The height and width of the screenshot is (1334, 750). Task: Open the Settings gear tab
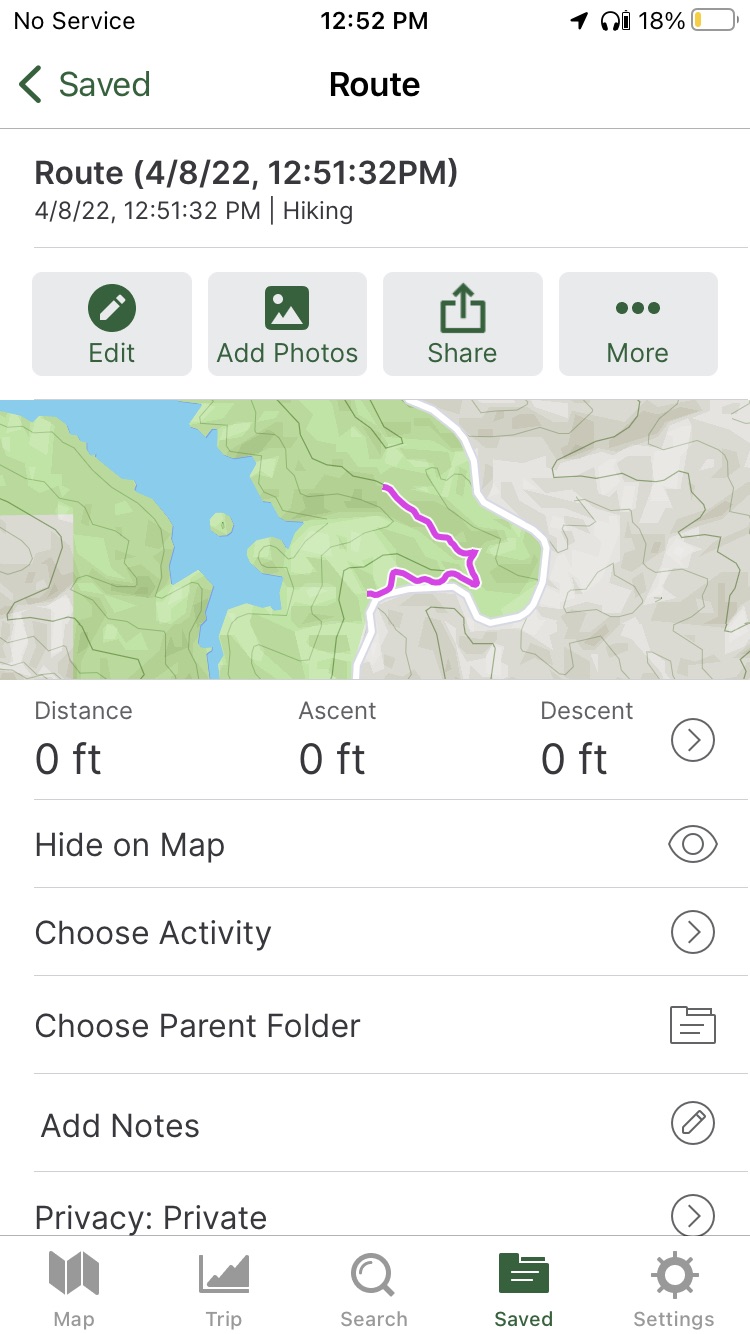pyautogui.click(x=674, y=1288)
